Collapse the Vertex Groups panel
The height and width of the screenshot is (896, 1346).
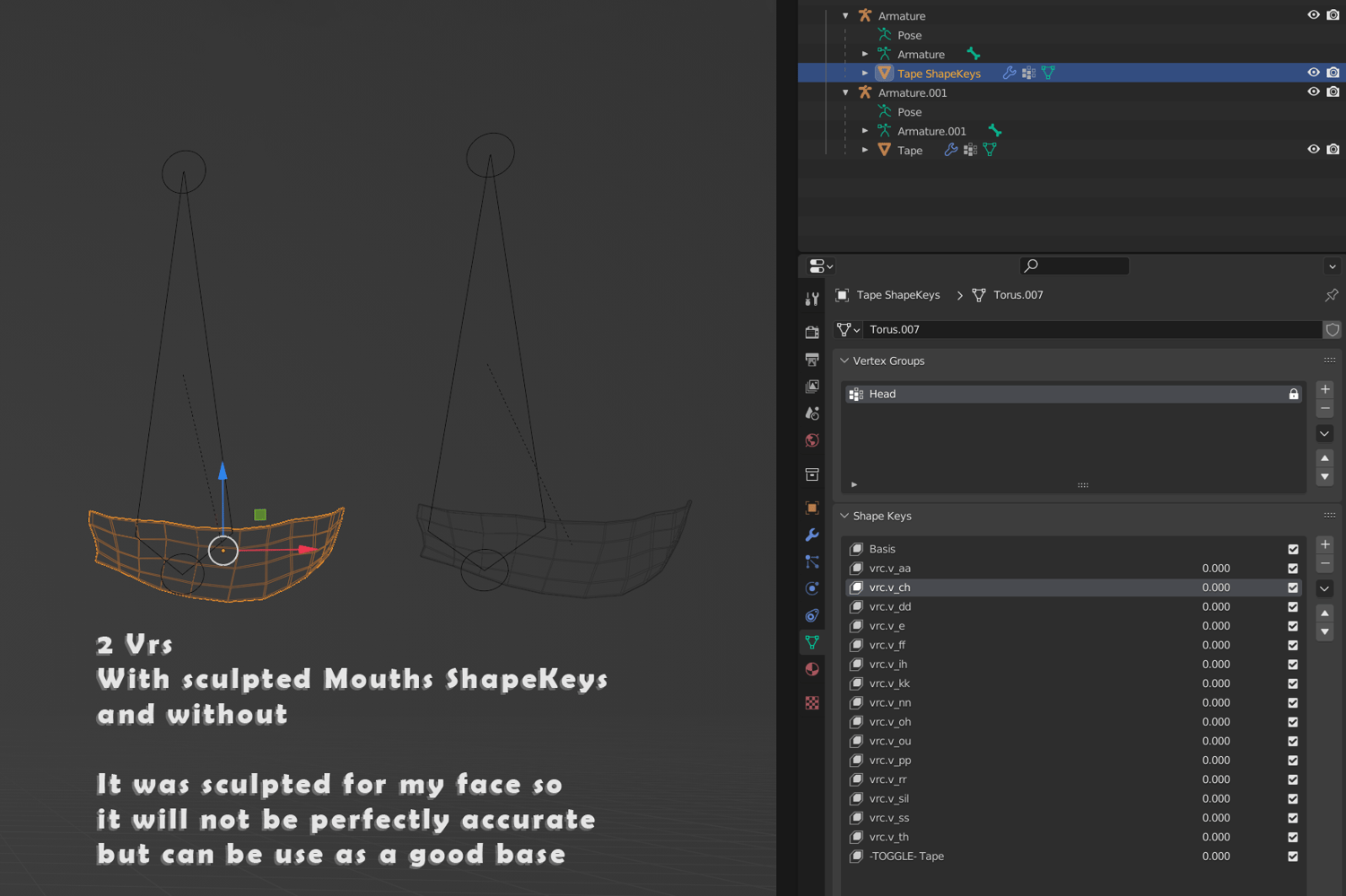844,361
